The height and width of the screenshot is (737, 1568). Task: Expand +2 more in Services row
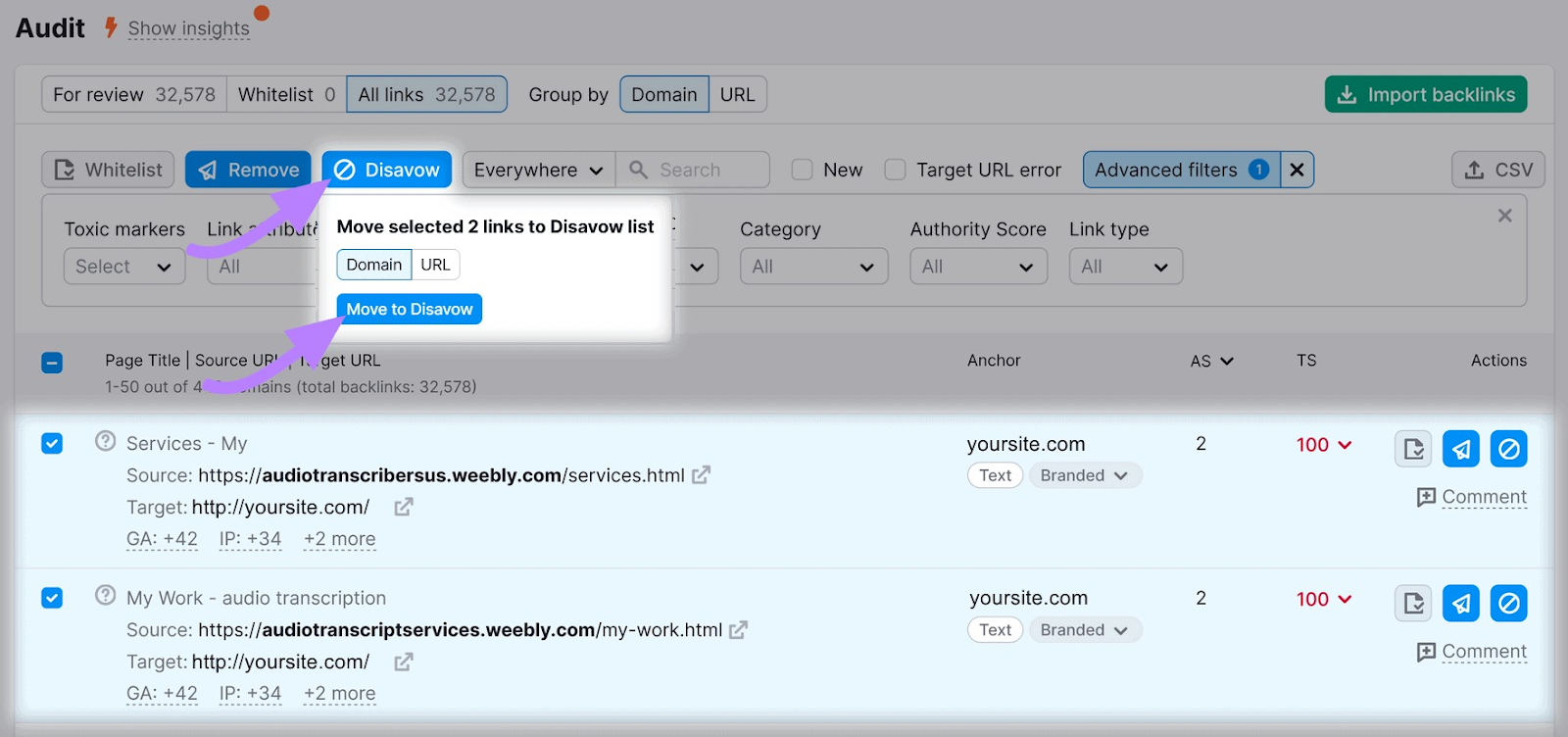click(x=339, y=539)
